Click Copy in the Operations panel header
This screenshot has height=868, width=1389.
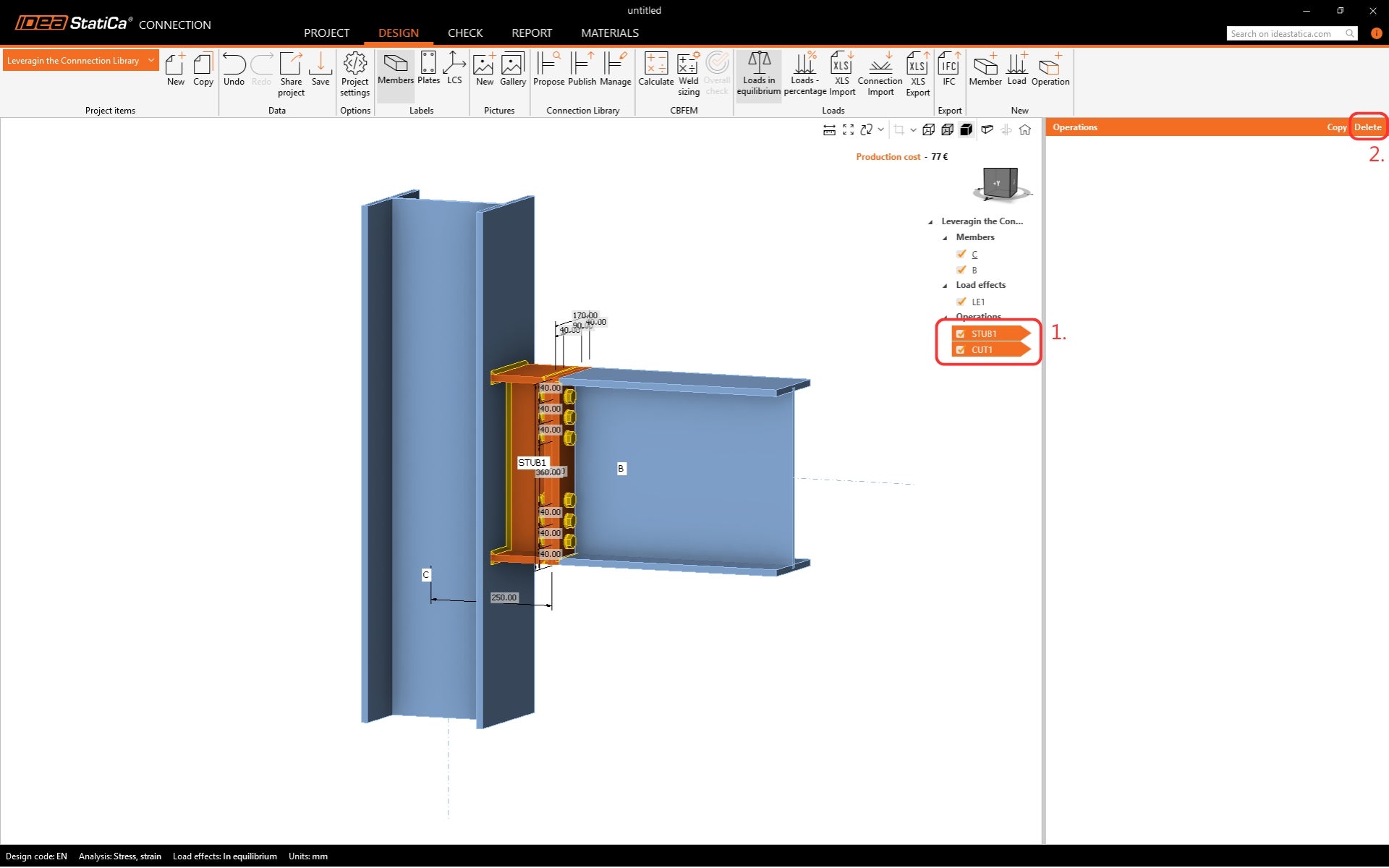coord(1336,127)
